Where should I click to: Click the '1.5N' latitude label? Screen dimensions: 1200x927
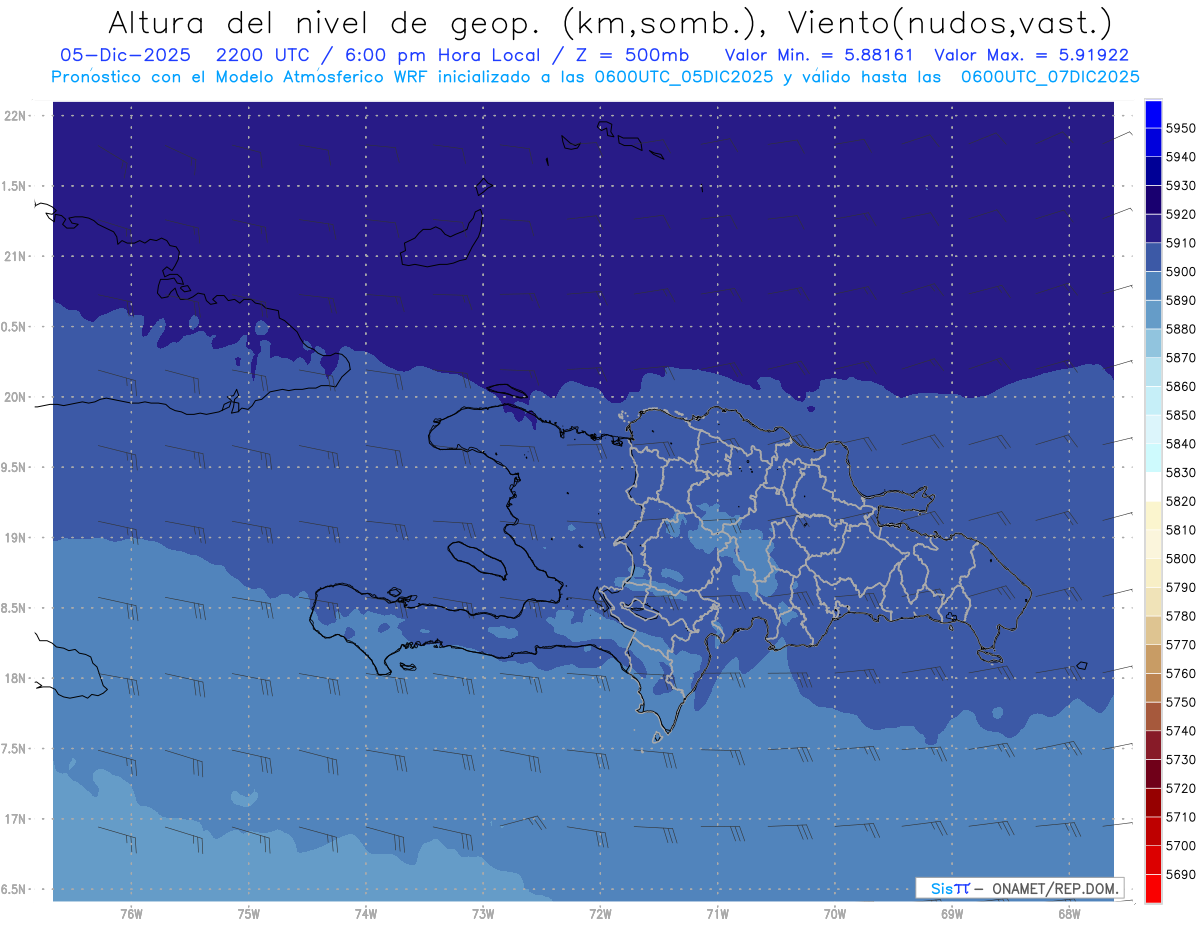pyautogui.click(x=14, y=186)
